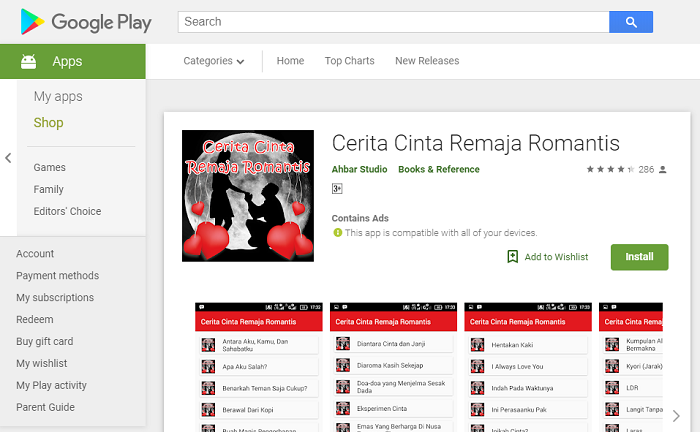Image resolution: width=700 pixels, height=432 pixels.
Task: Open the first screenshot with Antara Aku, Kamu
Action: pos(258,367)
